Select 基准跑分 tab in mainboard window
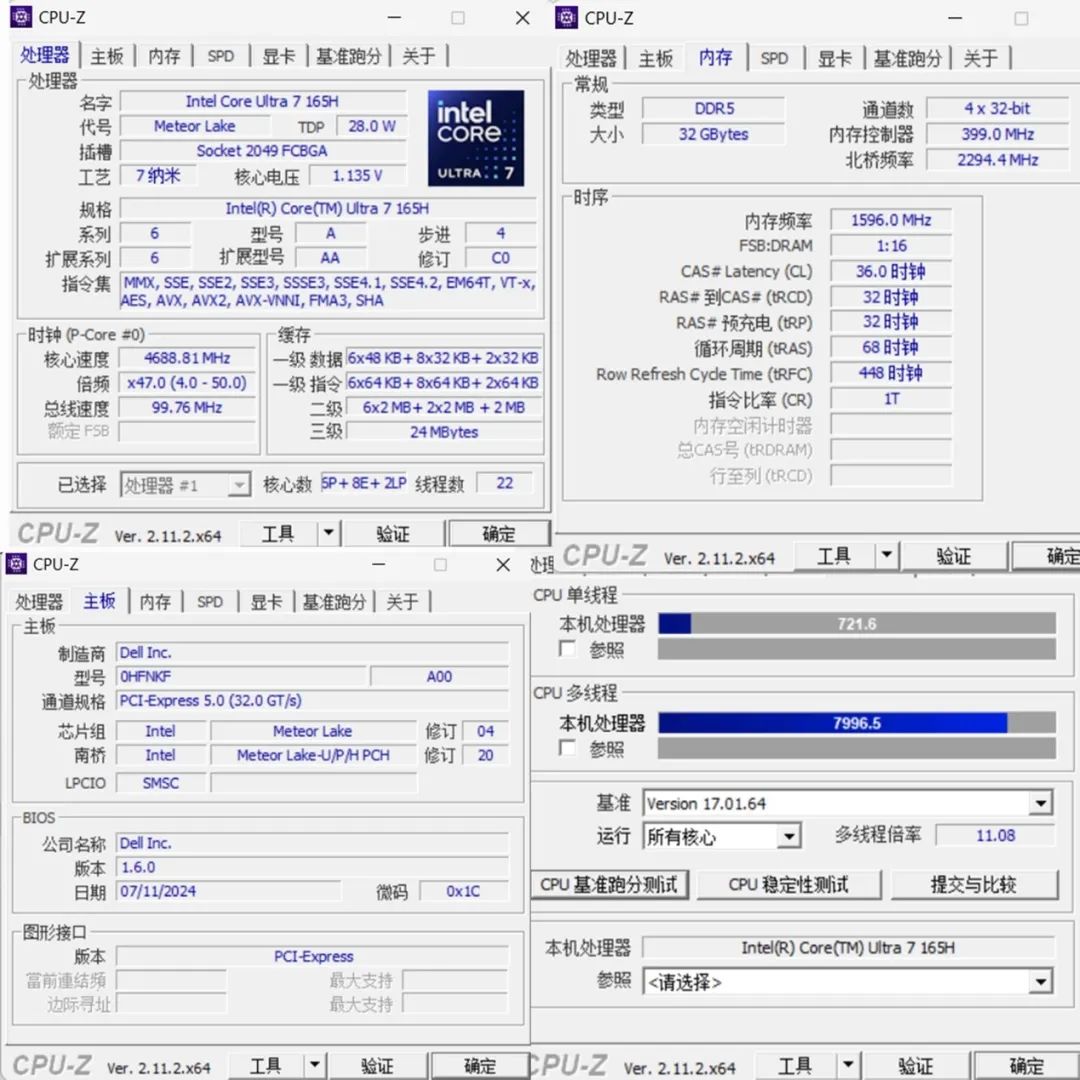The height and width of the screenshot is (1080, 1080). coord(334,602)
